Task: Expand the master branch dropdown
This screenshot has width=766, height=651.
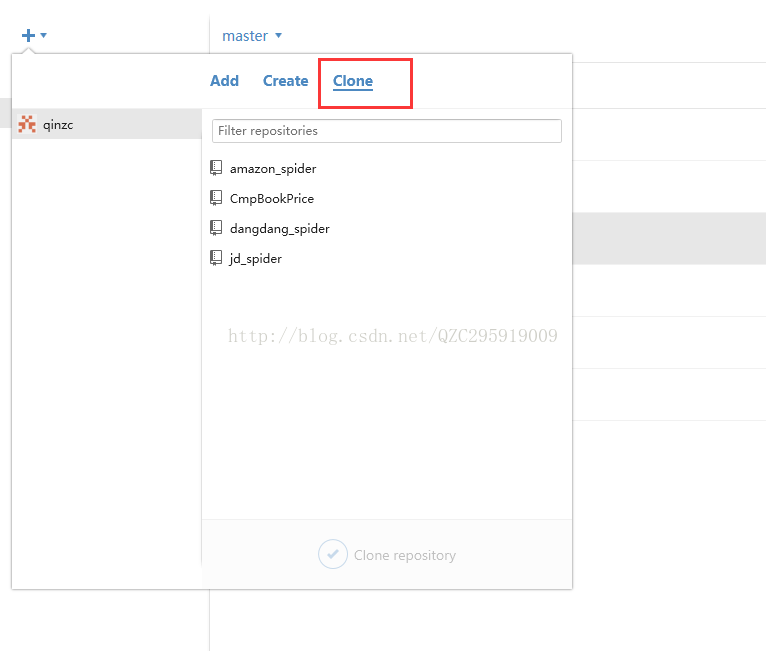Action: click(x=252, y=36)
